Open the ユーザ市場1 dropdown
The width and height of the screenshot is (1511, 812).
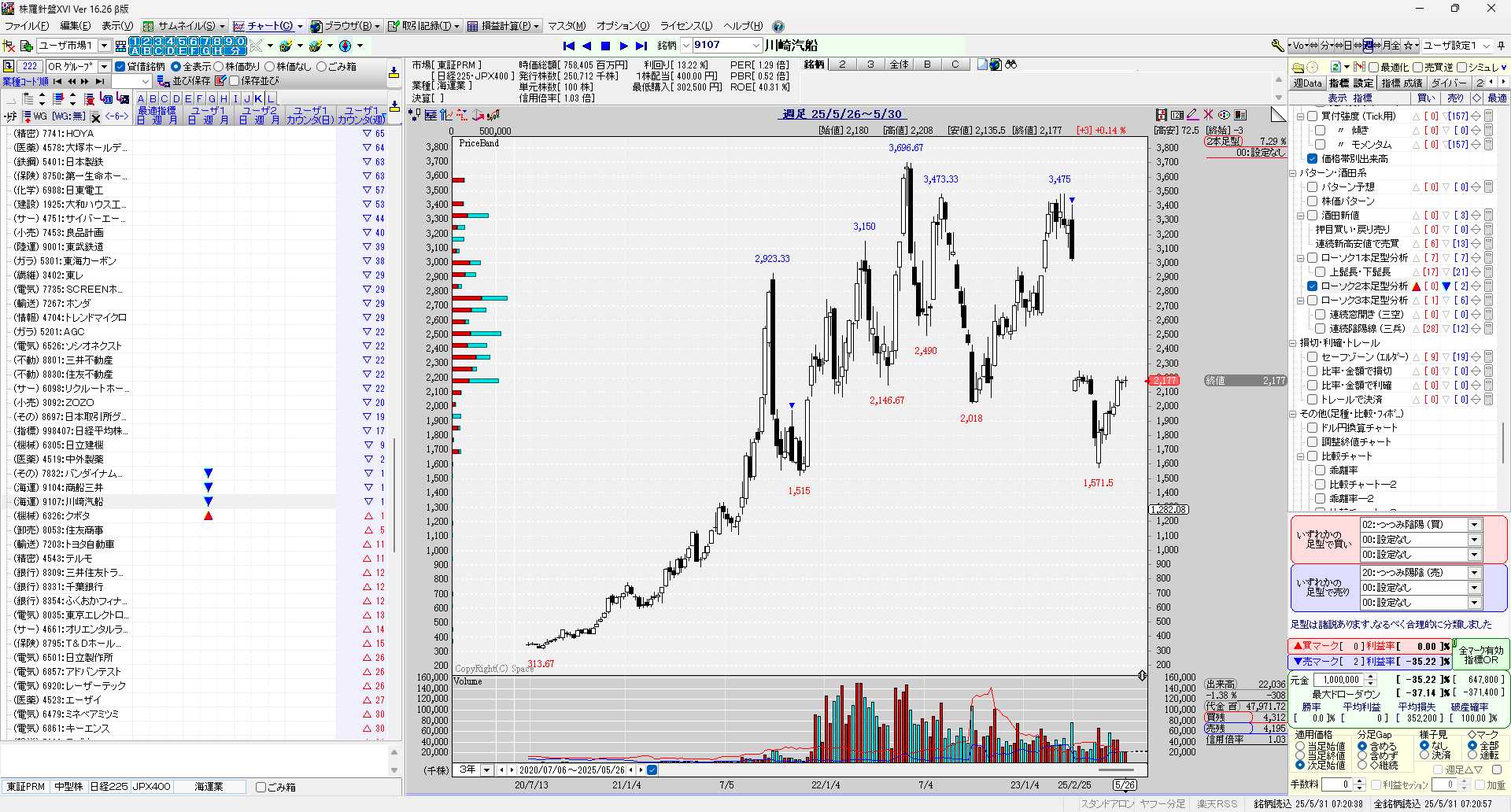click(x=104, y=46)
